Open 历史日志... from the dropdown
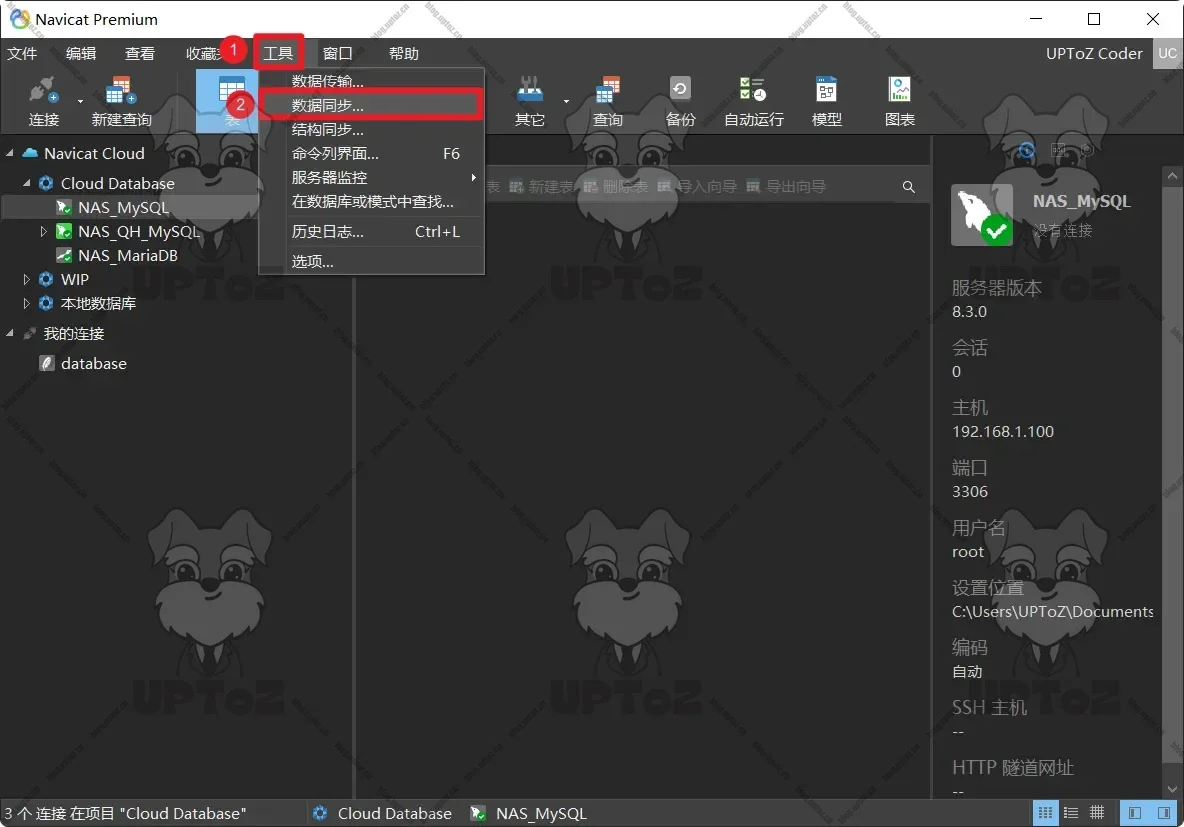The image size is (1184, 827). [x=372, y=232]
